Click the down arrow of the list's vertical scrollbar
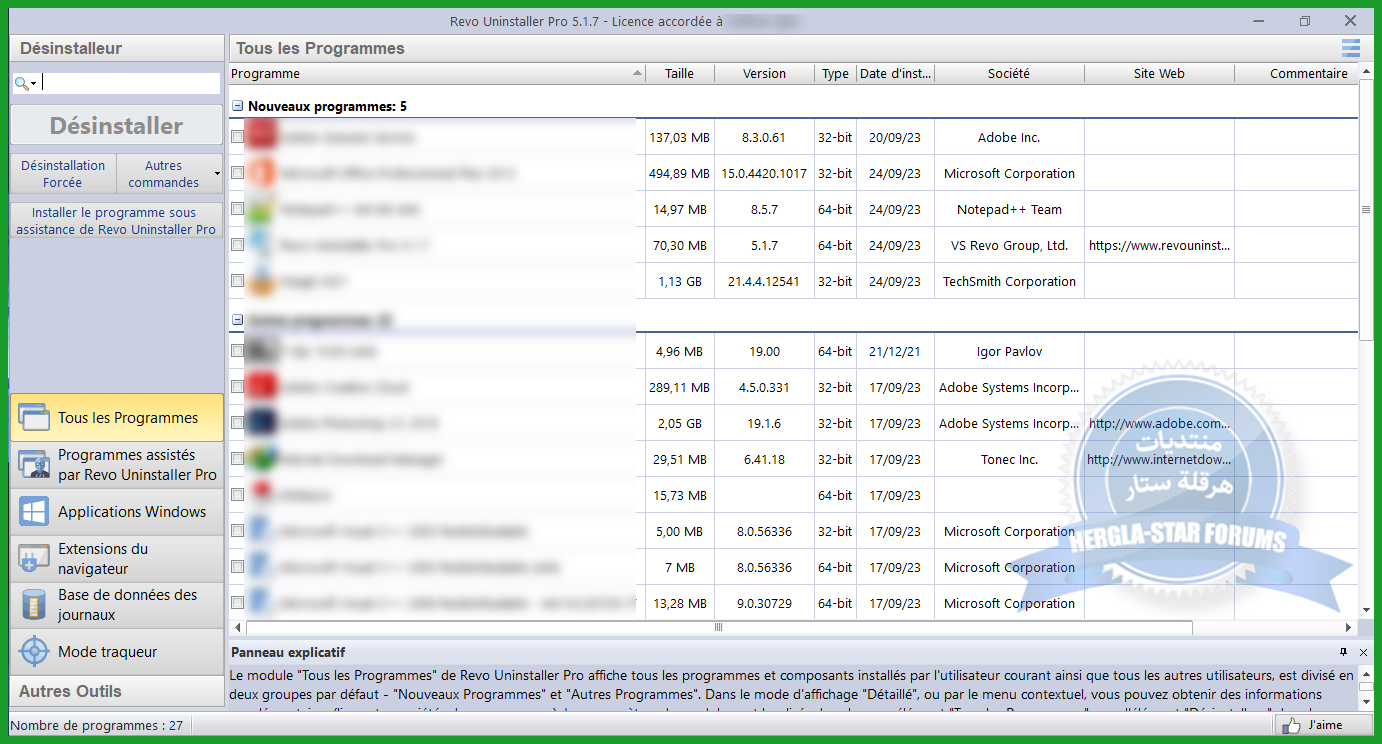The height and width of the screenshot is (744, 1382). (1366, 610)
